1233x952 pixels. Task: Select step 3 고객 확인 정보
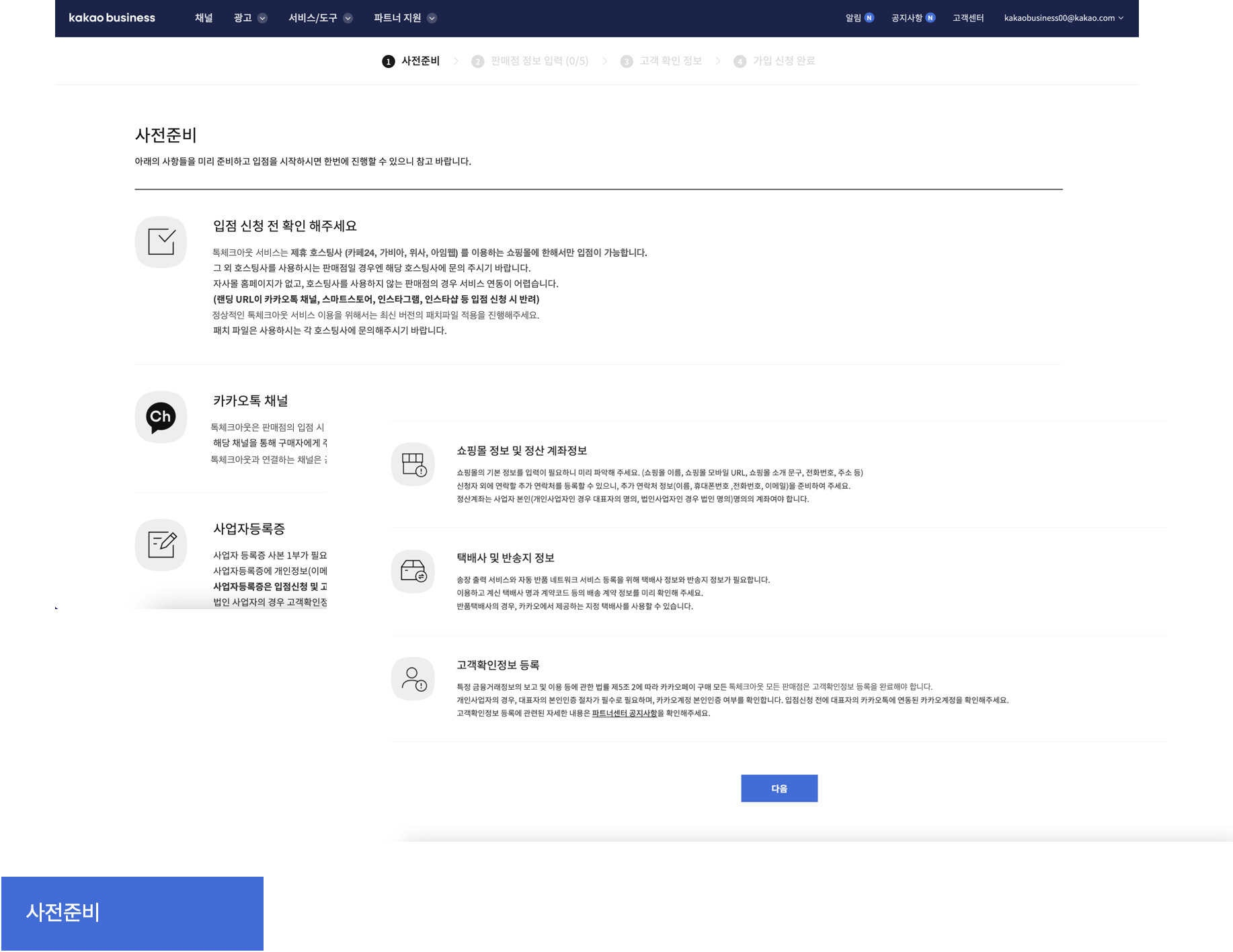[x=662, y=61]
